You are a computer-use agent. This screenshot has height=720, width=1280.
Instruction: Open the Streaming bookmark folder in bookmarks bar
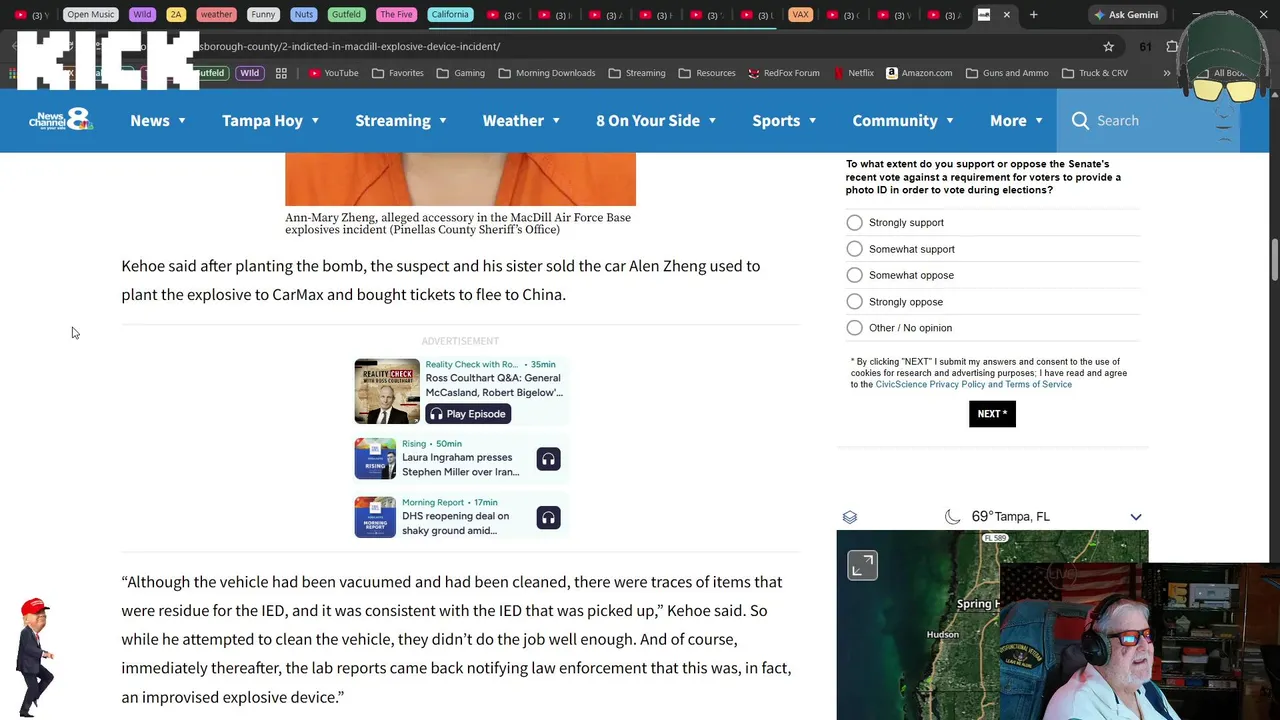point(636,73)
